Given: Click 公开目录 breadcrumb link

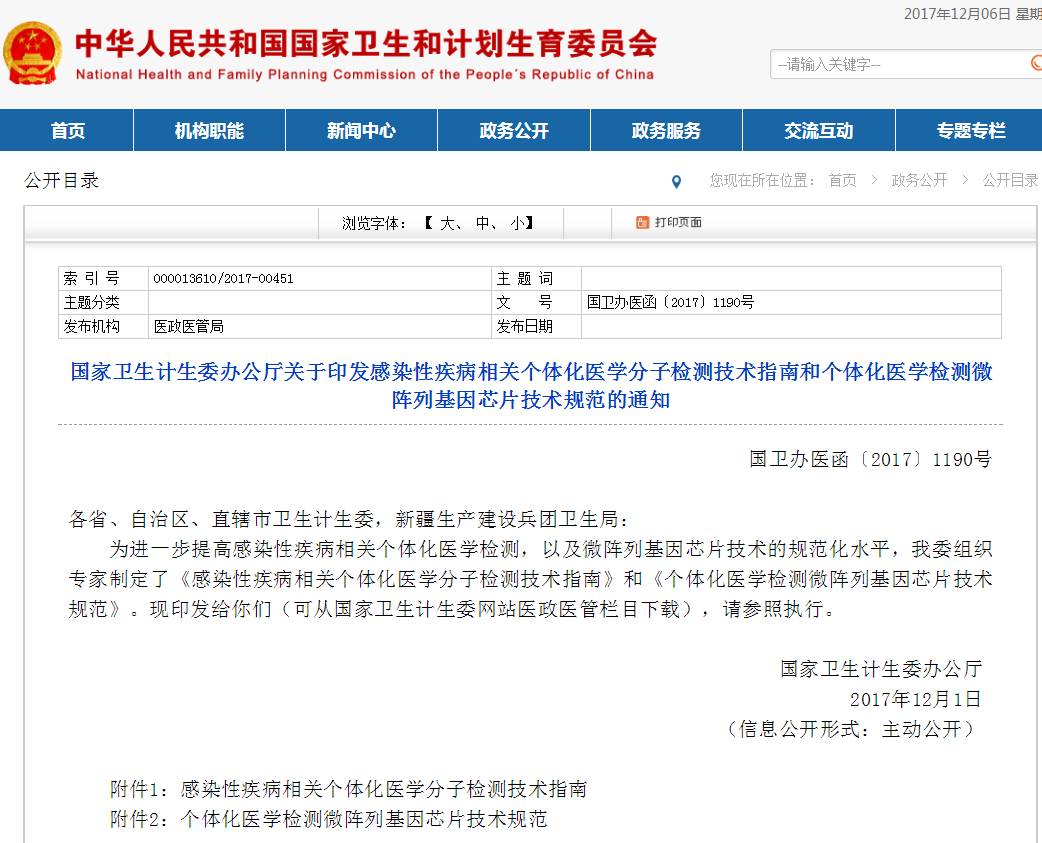Looking at the screenshot, I should pyautogui.click(x=1010, y=180).
